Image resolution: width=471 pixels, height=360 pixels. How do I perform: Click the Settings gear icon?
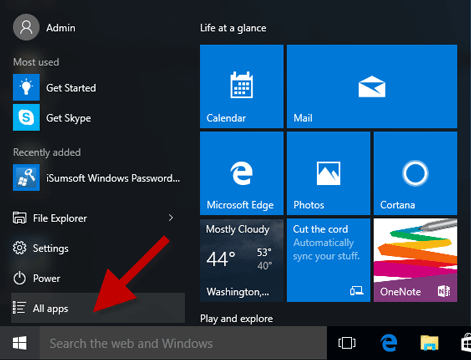pyautogui.click(x=19, y=248)
